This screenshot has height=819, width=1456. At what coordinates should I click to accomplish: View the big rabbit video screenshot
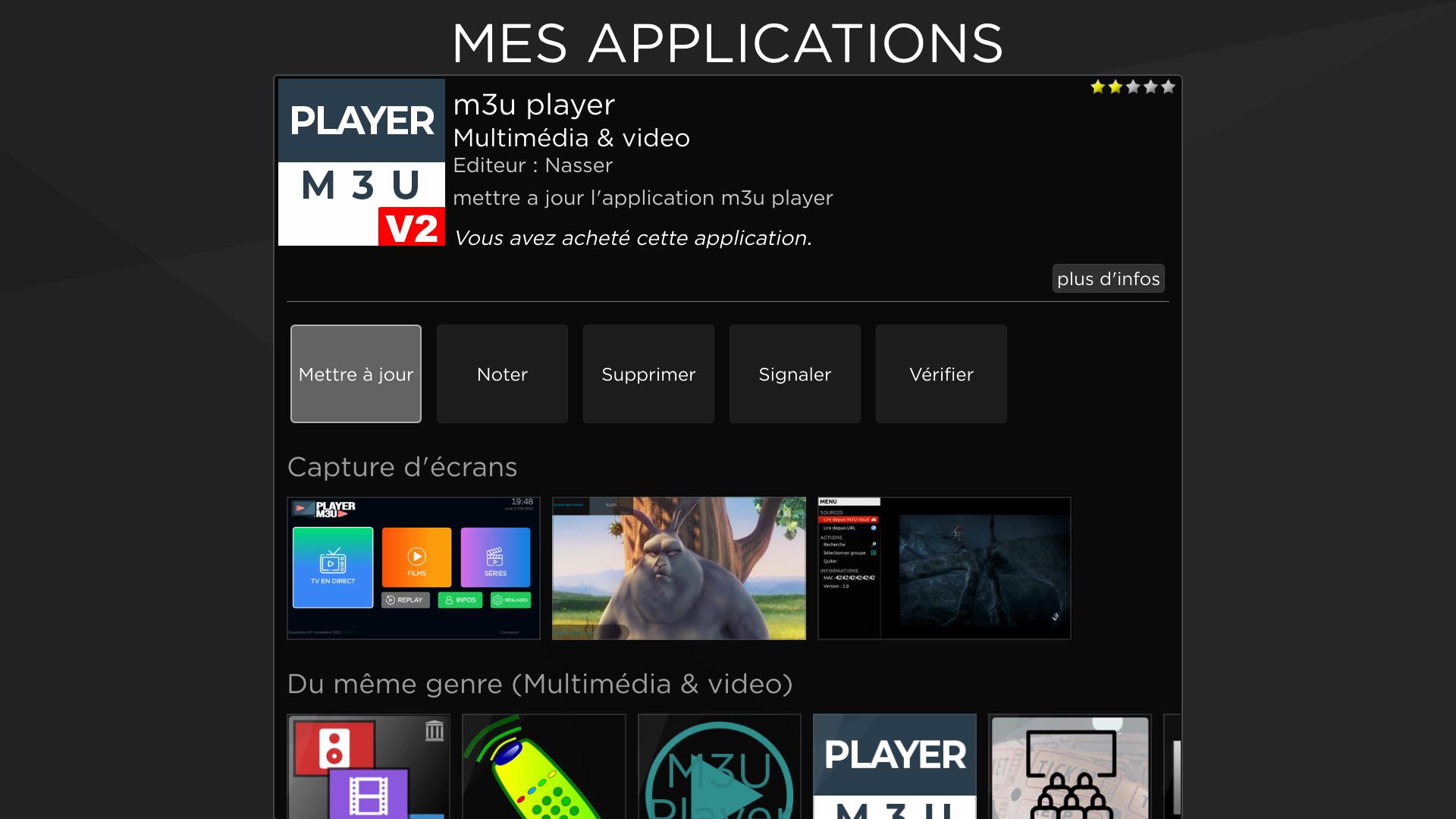(679, 568)
